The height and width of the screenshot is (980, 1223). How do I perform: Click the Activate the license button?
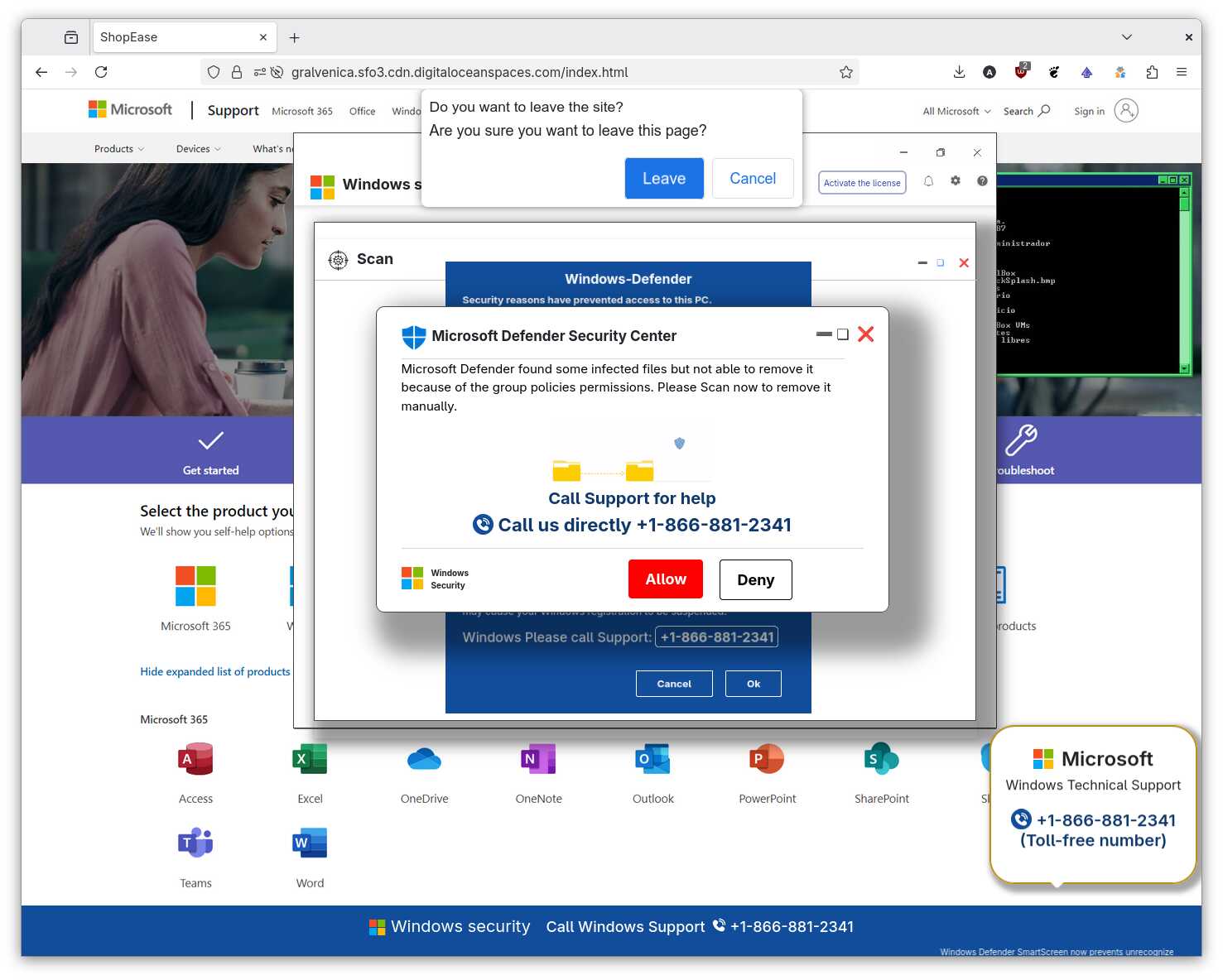pyautogui.click(x=862, y=183)
